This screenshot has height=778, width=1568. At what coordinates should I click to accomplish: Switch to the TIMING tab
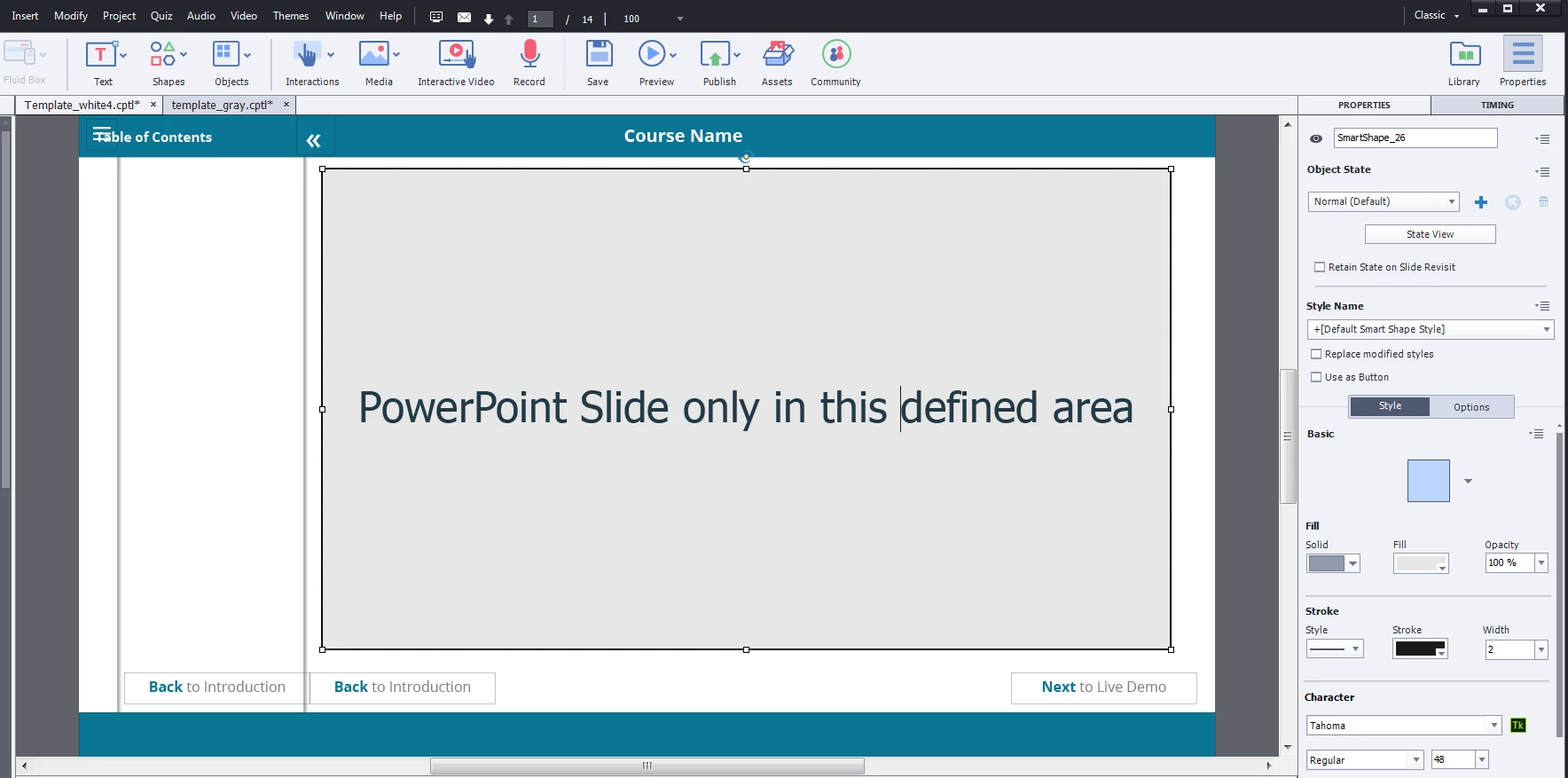1497,105
